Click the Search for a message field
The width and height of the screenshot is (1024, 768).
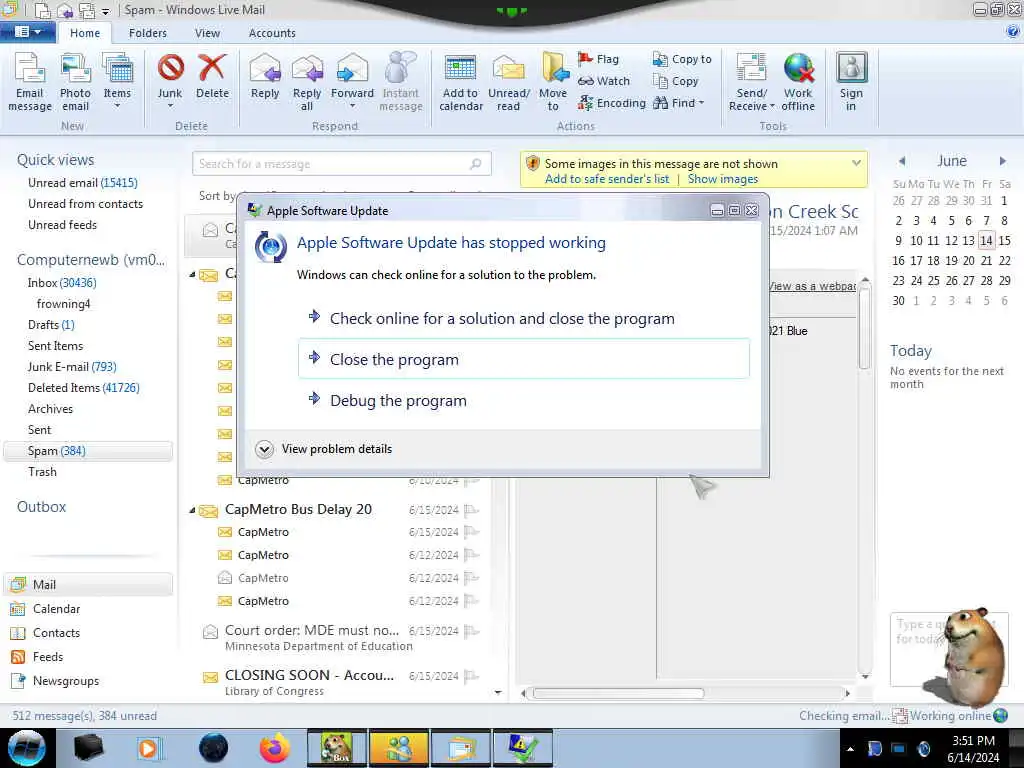[x=342, y=164]
